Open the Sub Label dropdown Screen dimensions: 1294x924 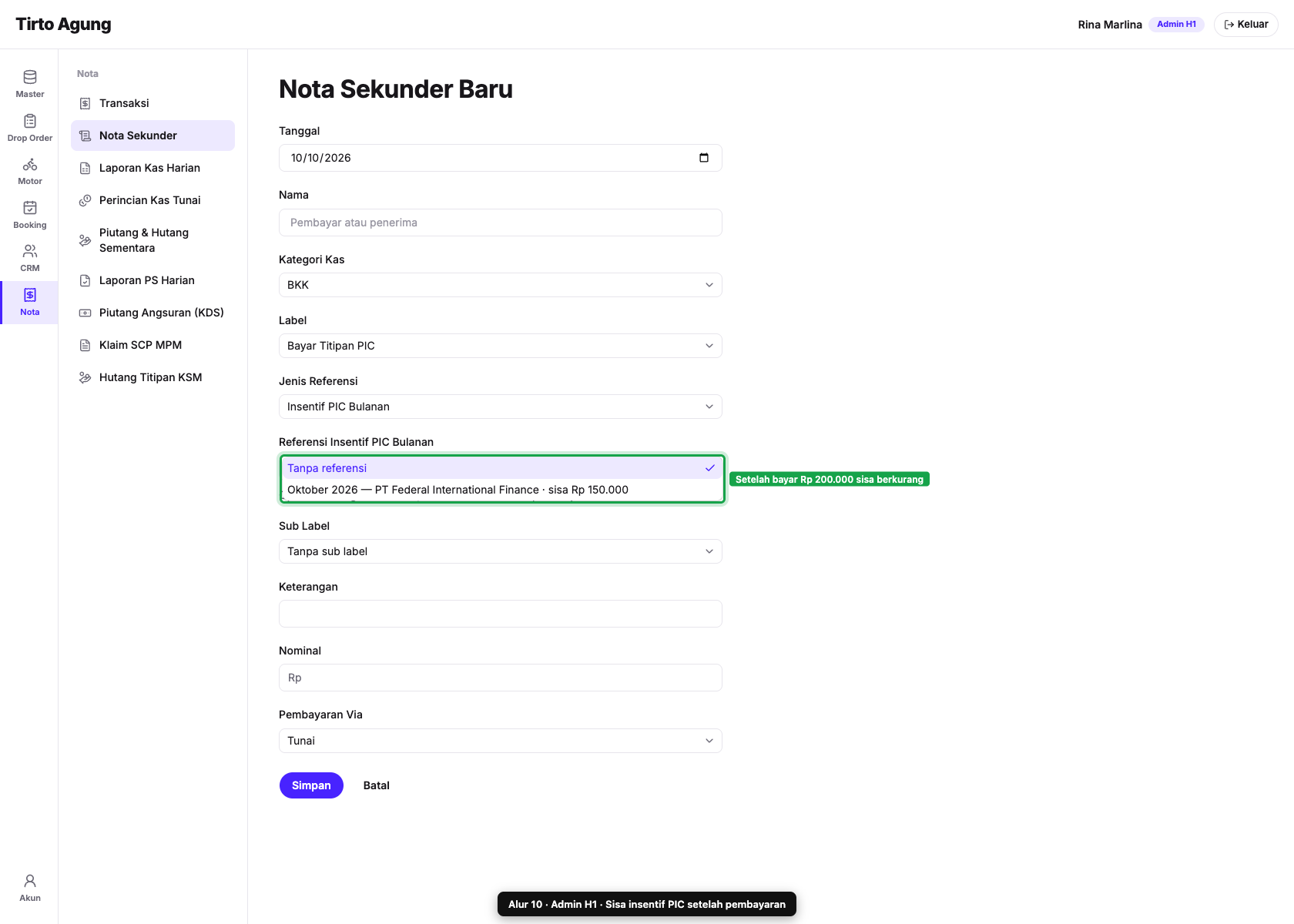click(x=500, y=551)
